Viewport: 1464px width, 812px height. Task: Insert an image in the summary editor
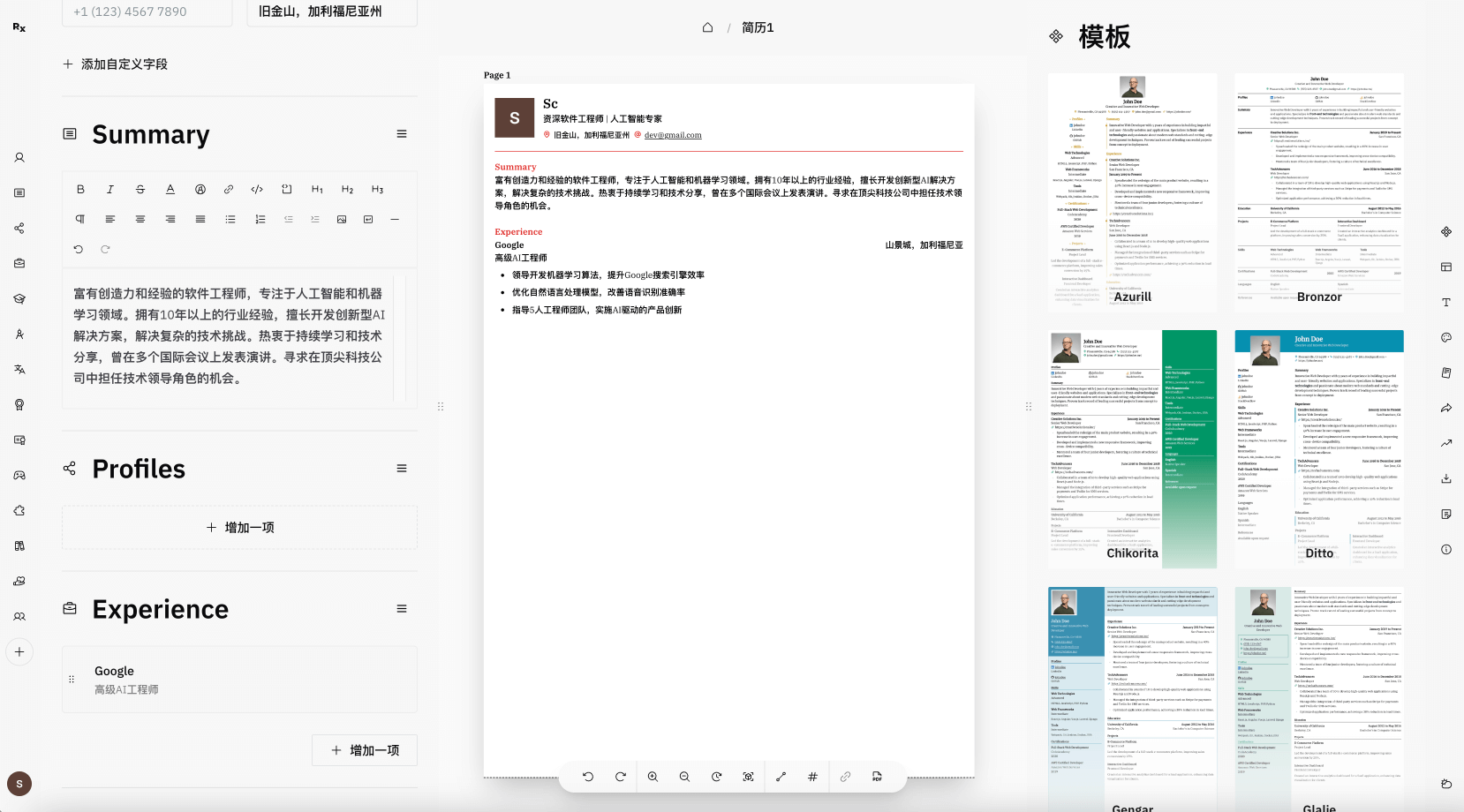[x=342, y=219]
